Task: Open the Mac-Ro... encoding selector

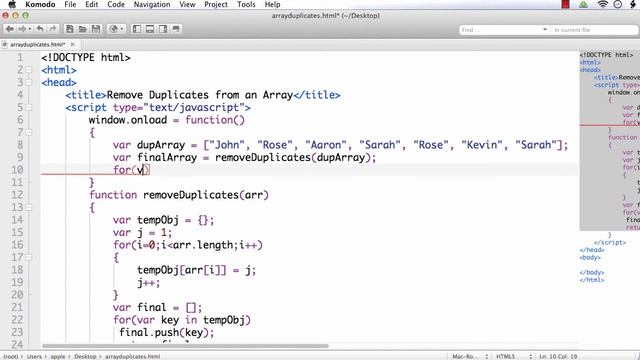Action: 470,356
